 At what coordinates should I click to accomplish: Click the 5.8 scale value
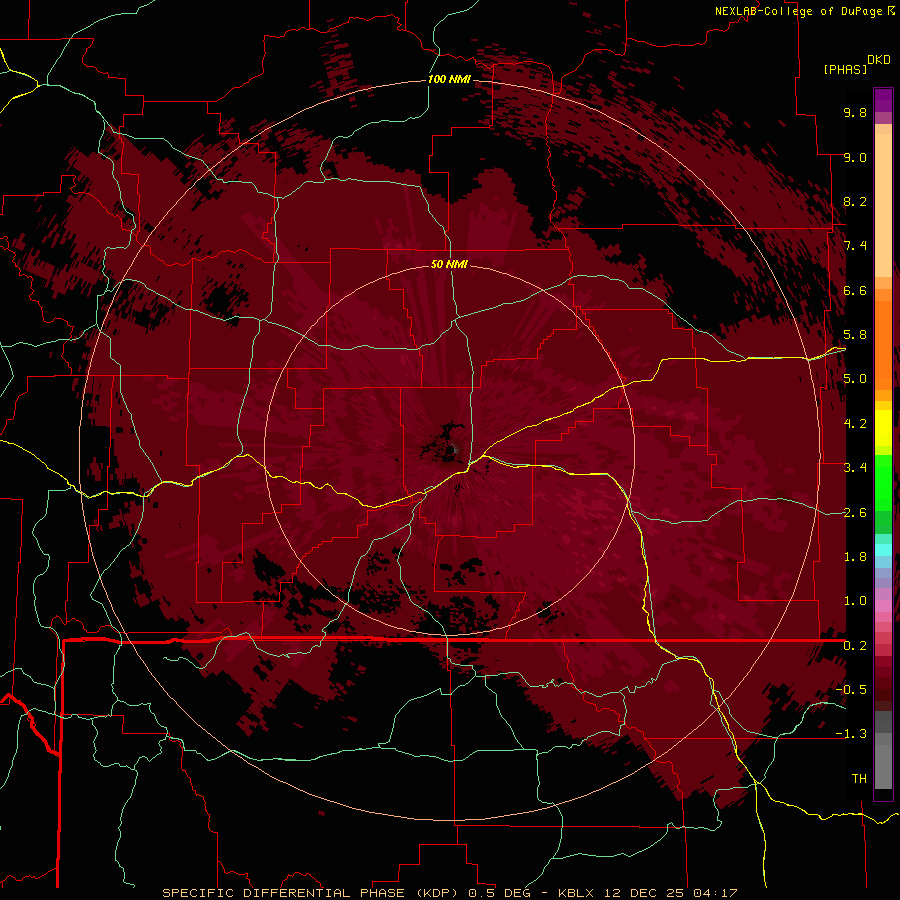[855, 335]
